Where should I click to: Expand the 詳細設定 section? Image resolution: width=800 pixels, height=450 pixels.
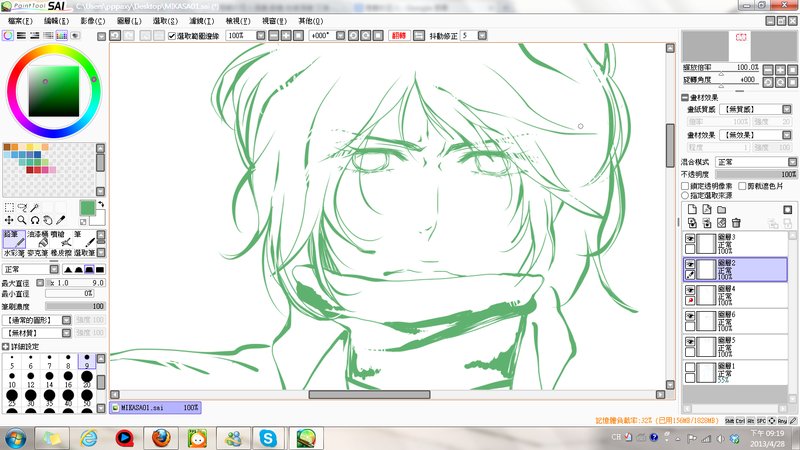pyautogui.click(x=6, y=346)
